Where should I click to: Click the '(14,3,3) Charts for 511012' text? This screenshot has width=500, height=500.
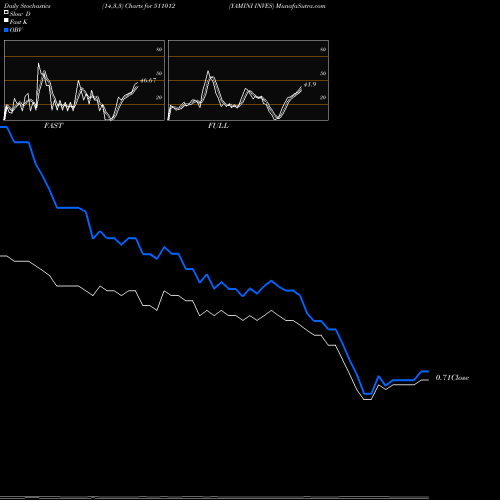(x=139, y=6)
